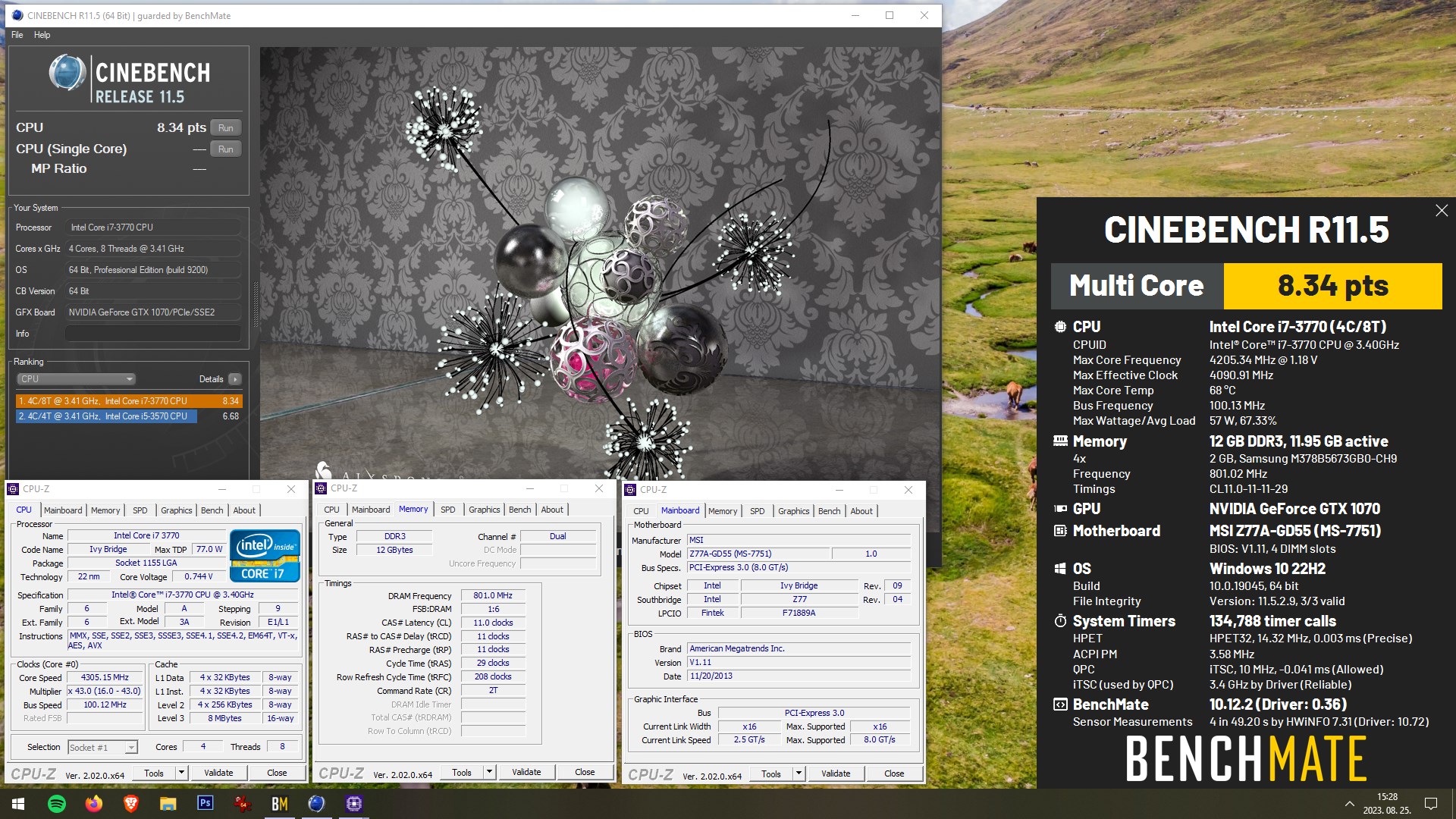The image size is (1456, 819).
Task: Click the Cinebench title bar app icon
Action: click(17, 15)
